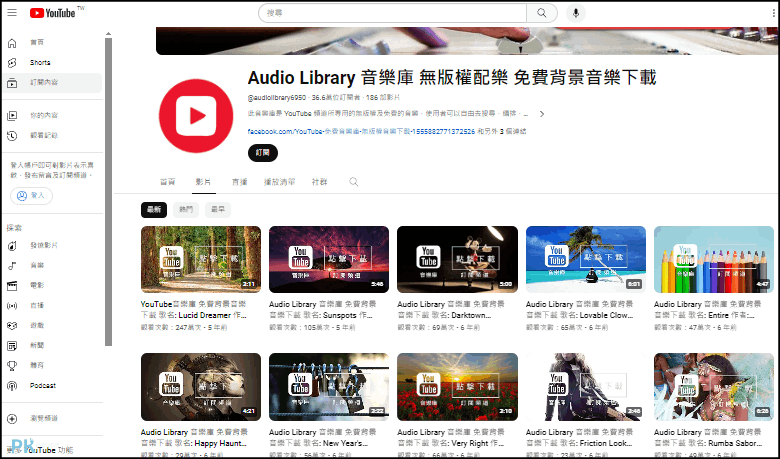Open News icon in Explore
The width and height of the screenshot is (780, 459).
(12, 346)
